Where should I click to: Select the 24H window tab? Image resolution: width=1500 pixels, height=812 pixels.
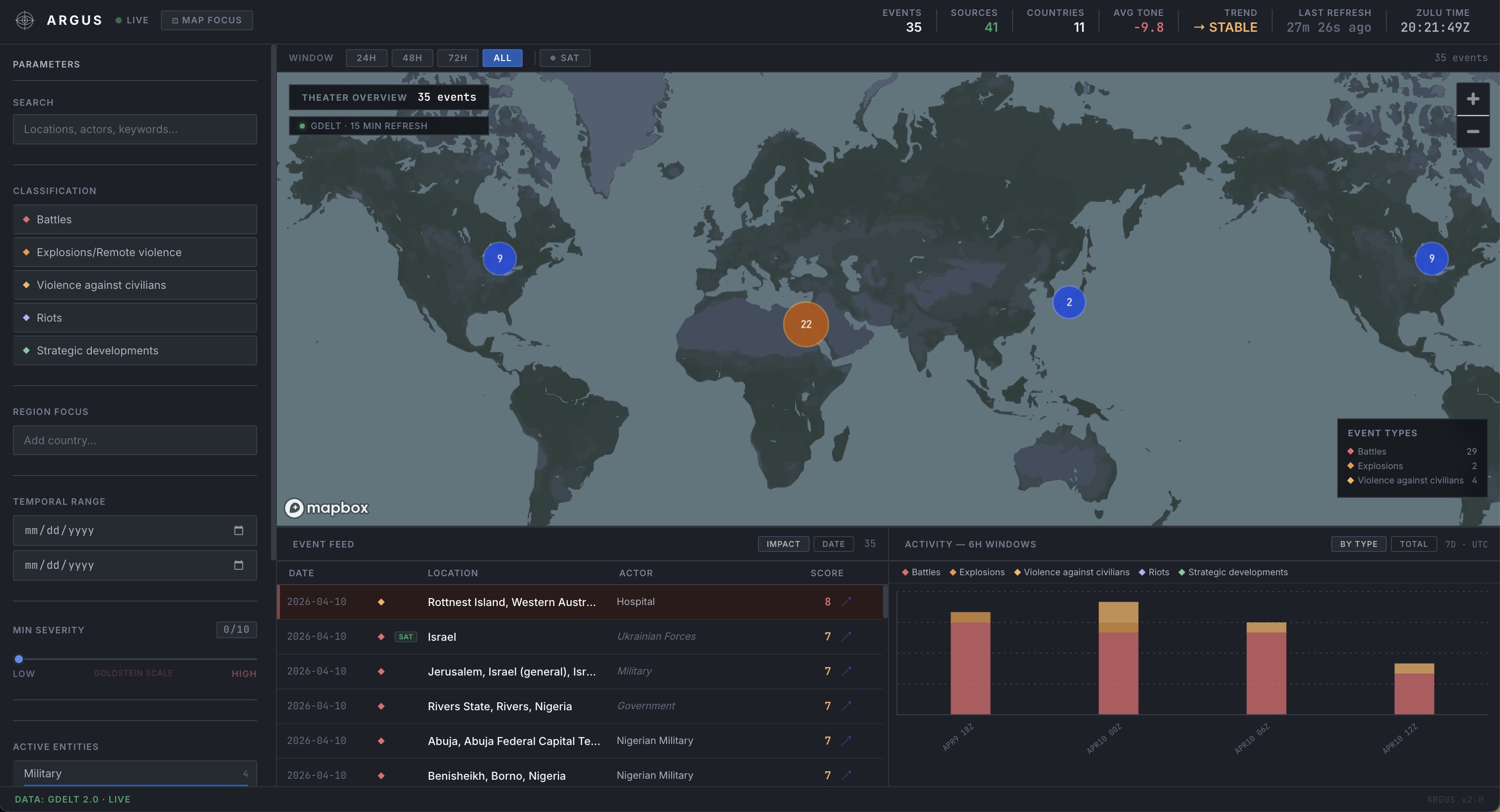(366, 58)
